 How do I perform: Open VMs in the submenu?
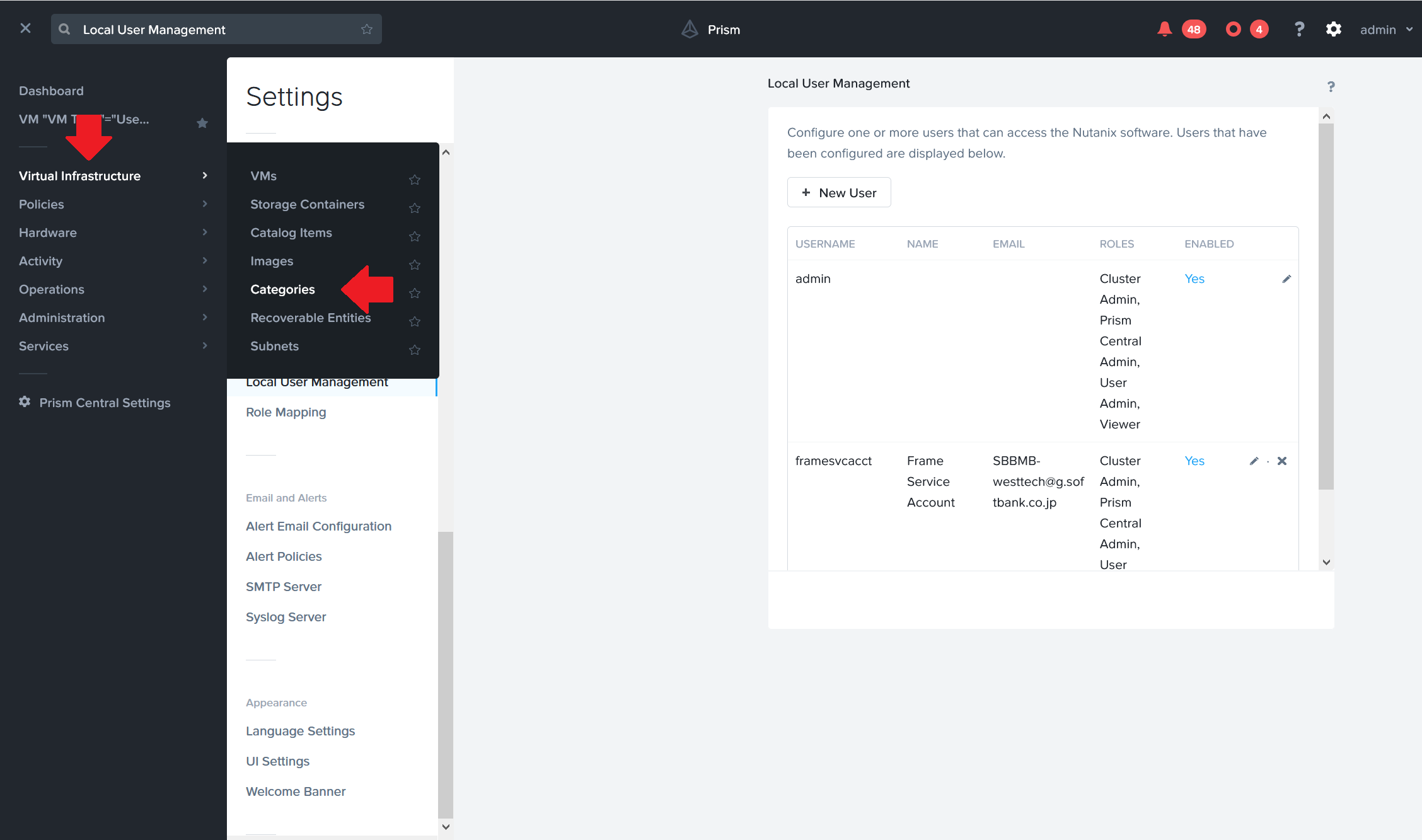pyautogui.click(x=263, y=176)
